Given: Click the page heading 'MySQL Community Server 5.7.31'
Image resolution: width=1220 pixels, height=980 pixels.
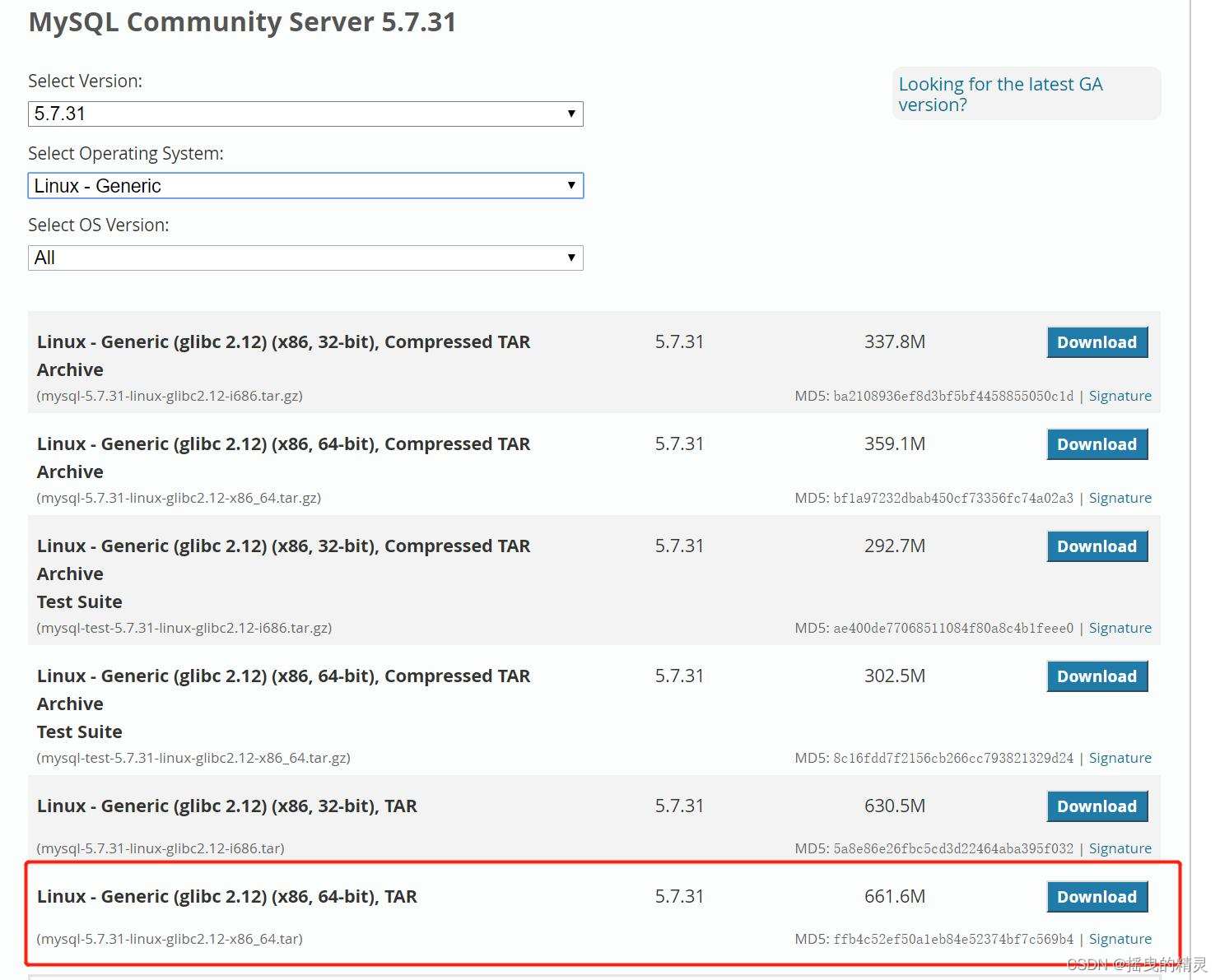Looking at the screenshot, I should coord(243,22).
